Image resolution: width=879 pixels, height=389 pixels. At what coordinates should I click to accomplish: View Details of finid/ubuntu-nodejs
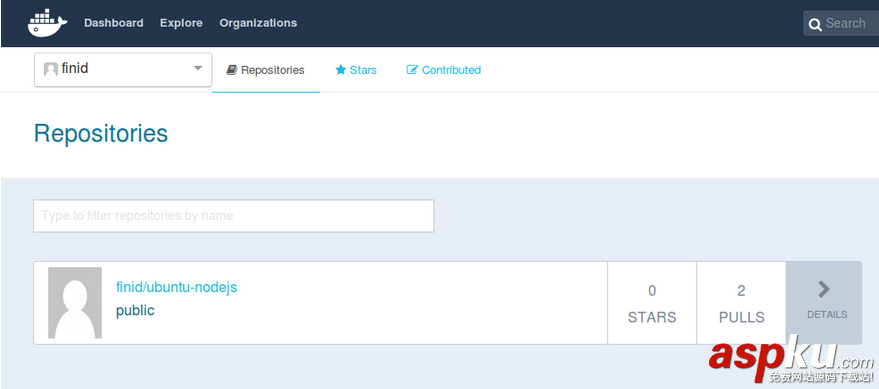pos(824,303)
